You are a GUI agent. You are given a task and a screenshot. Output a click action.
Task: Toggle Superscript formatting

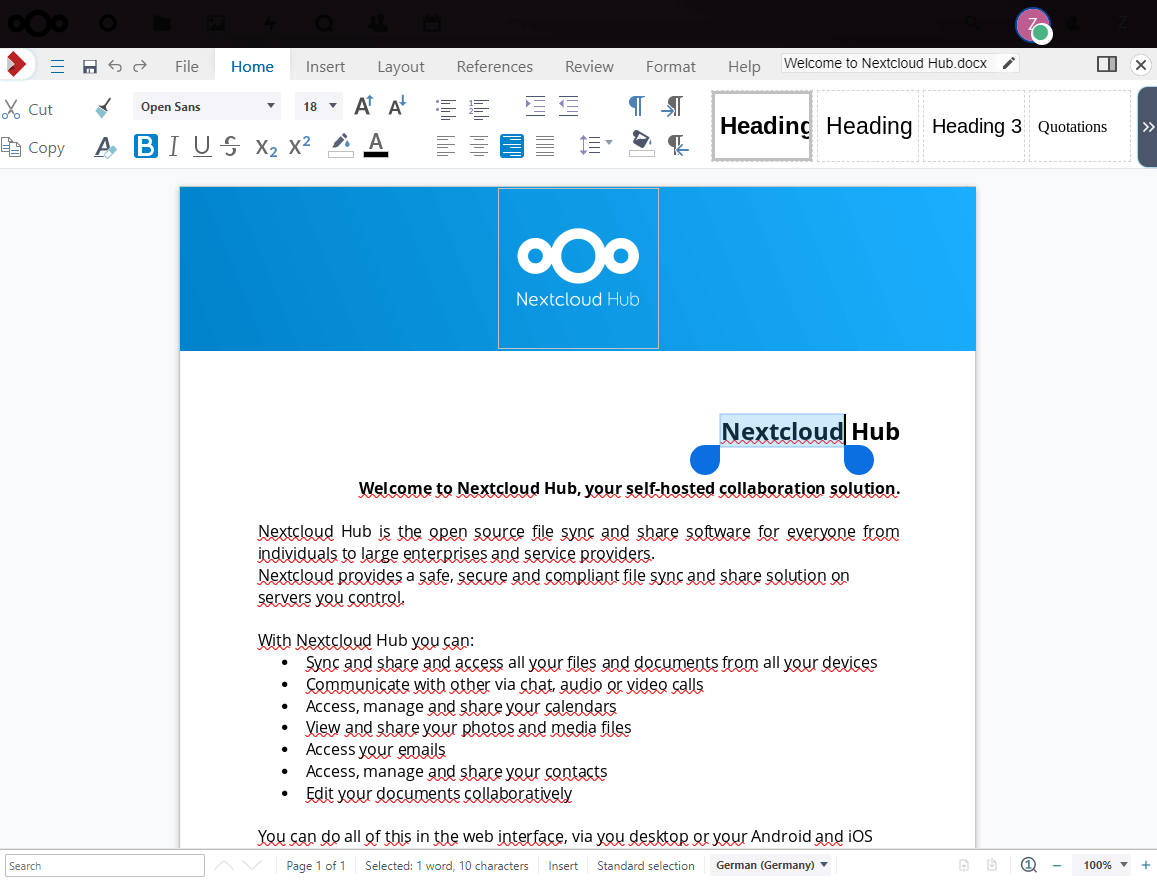pos(299,145)
